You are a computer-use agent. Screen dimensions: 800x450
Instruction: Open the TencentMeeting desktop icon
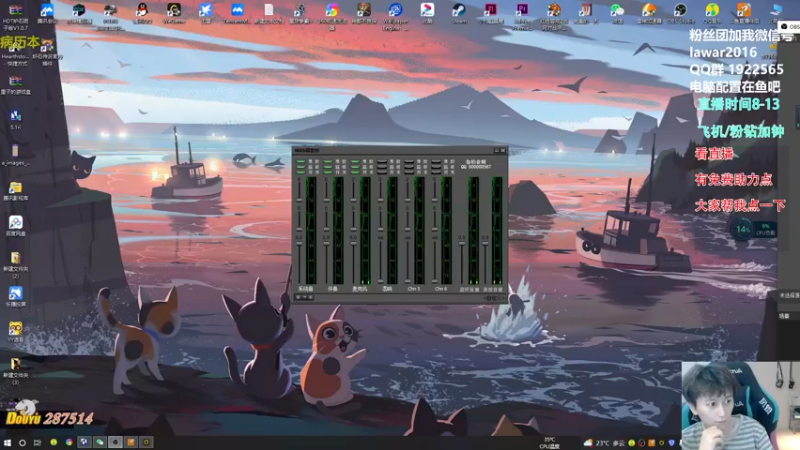pyautogui.click(x=237, y=10)
